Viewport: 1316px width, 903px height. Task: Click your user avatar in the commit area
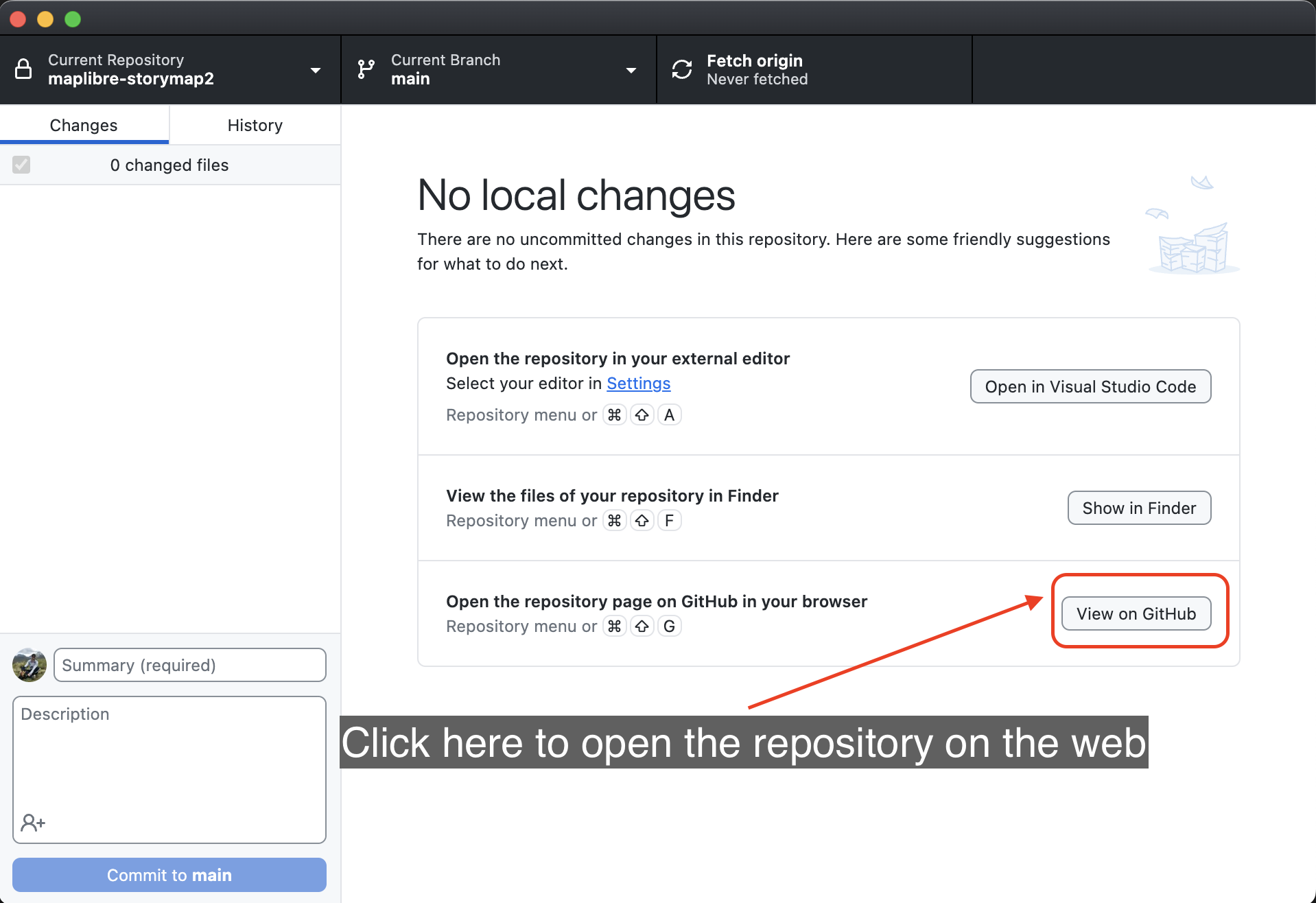click(29, 664)
